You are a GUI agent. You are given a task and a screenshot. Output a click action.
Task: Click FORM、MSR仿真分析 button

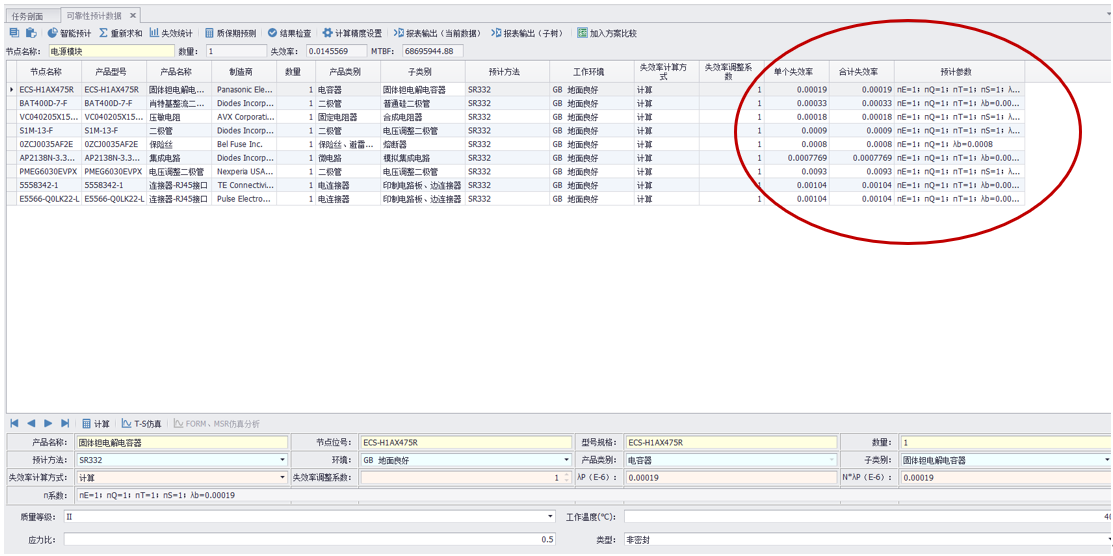point(216,424)
